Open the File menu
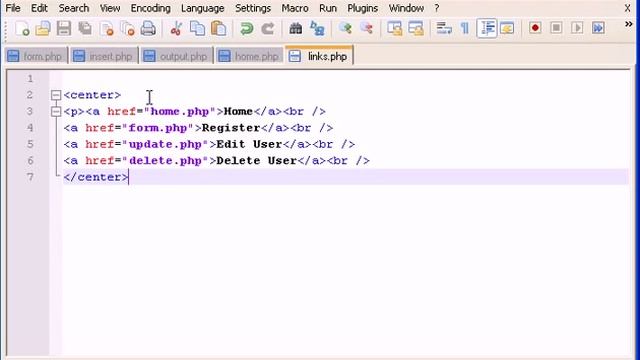The height and width of the screenshot is (360, 640). [x=13, y=8]
